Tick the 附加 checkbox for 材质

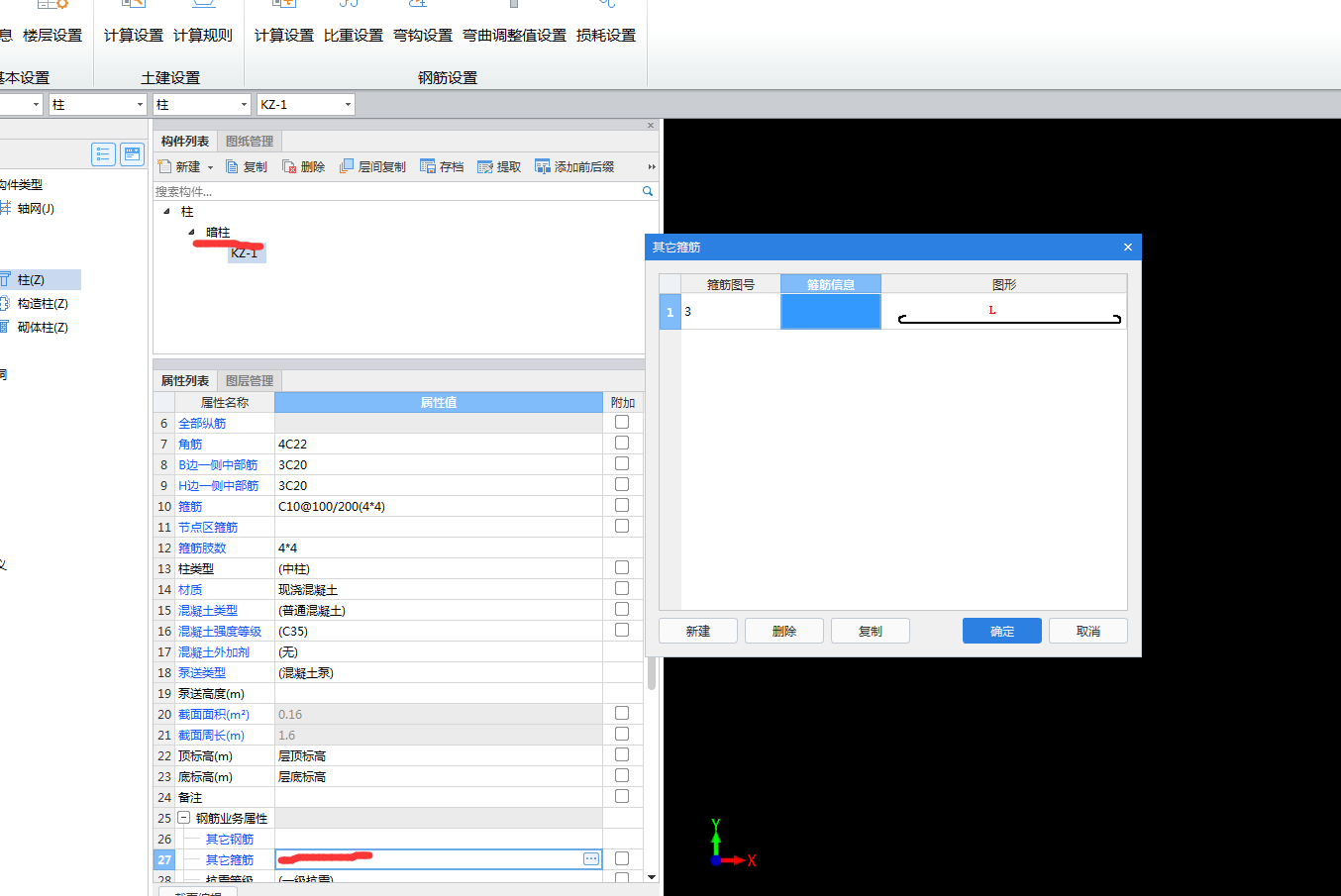622,588
